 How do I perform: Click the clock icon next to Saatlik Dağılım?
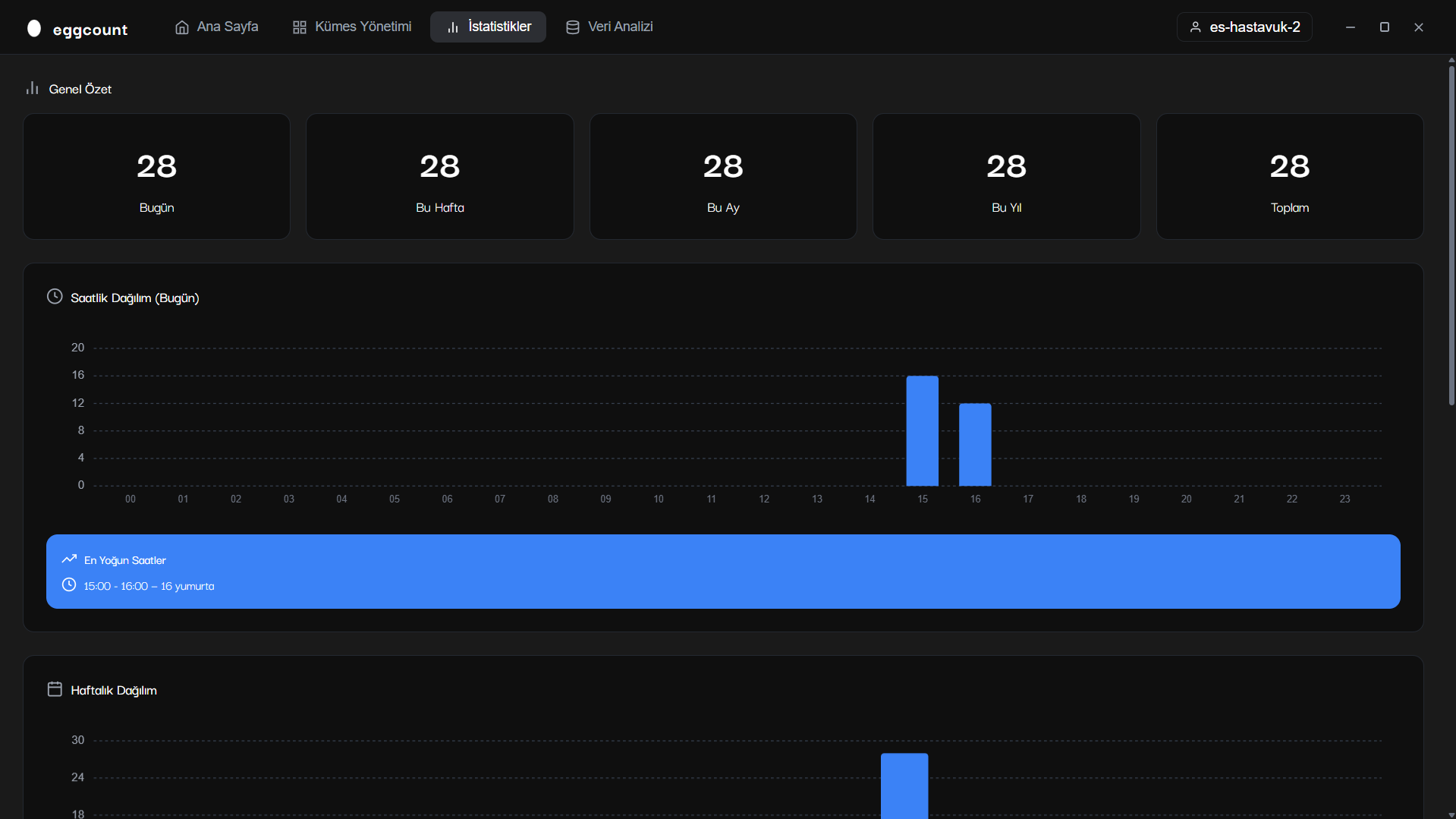(x=55, y=297)
